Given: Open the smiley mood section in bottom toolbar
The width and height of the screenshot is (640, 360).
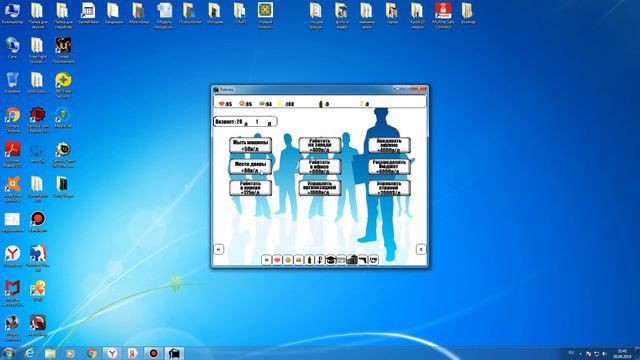Looking at the screenshot, I should (288, 260).
